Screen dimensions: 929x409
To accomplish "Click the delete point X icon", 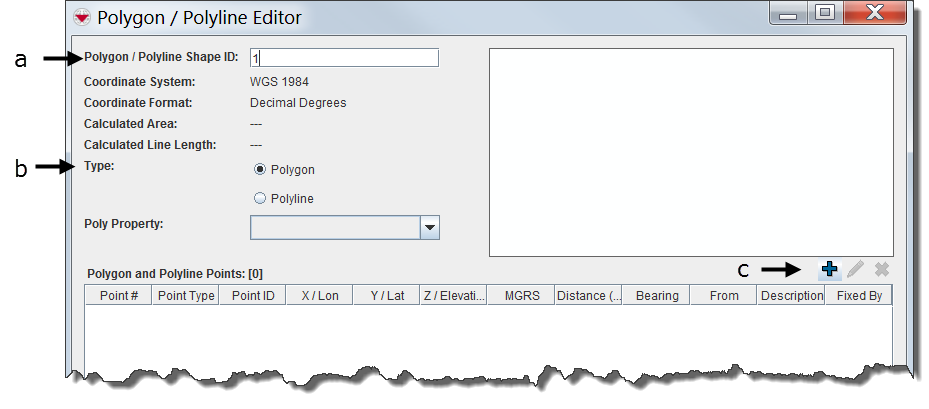I will click(881, 270).
